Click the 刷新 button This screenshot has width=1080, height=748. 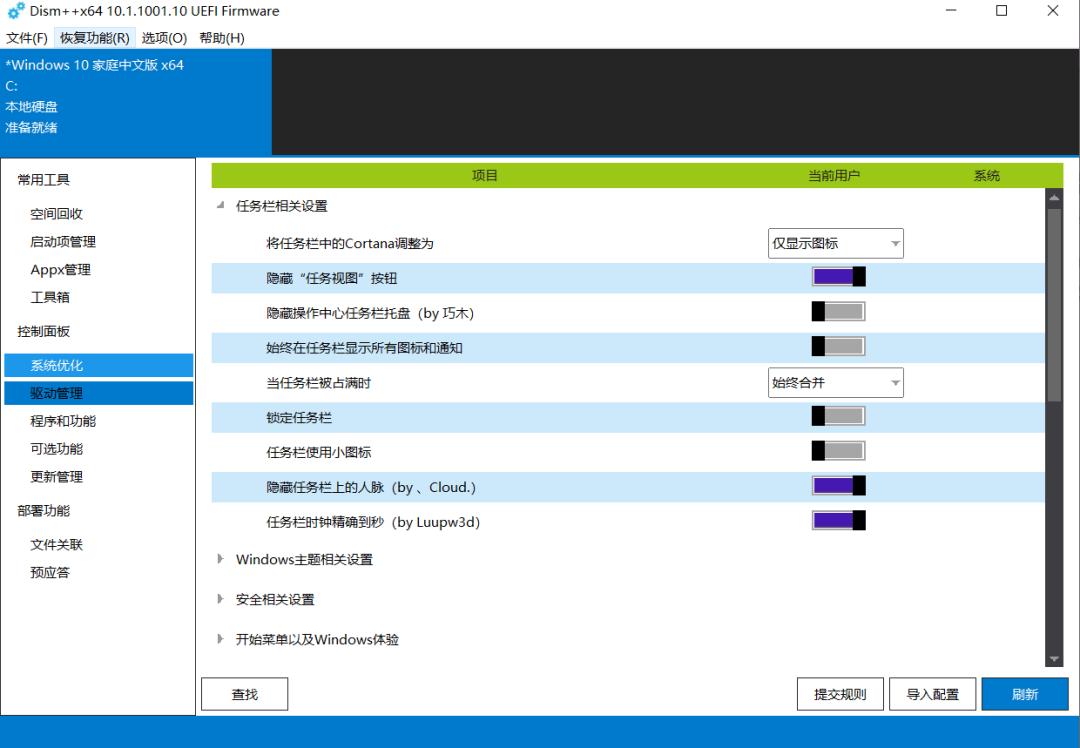[1025, 694]
